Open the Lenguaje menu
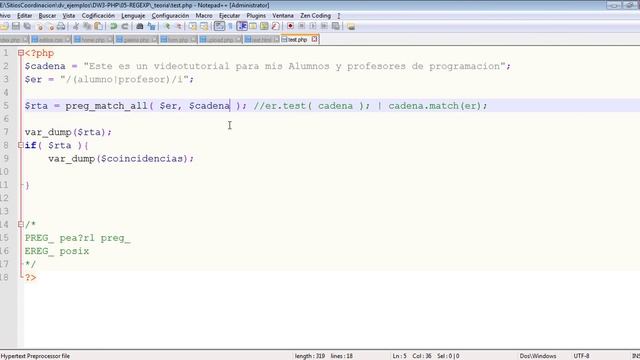 pos(133,16)
